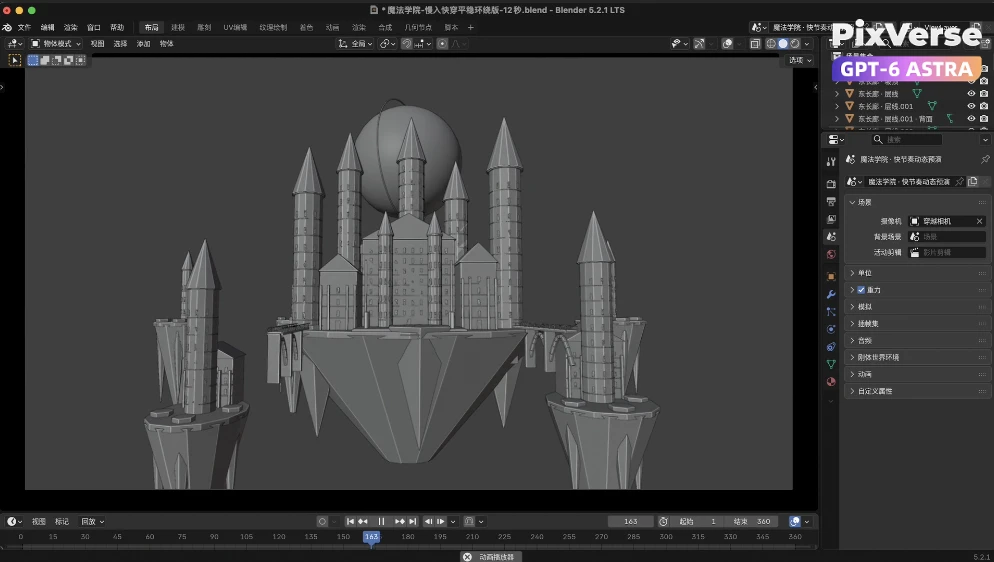Open the 全局 transform orientation dropdown
994x562 pixels.
[354, 44]
